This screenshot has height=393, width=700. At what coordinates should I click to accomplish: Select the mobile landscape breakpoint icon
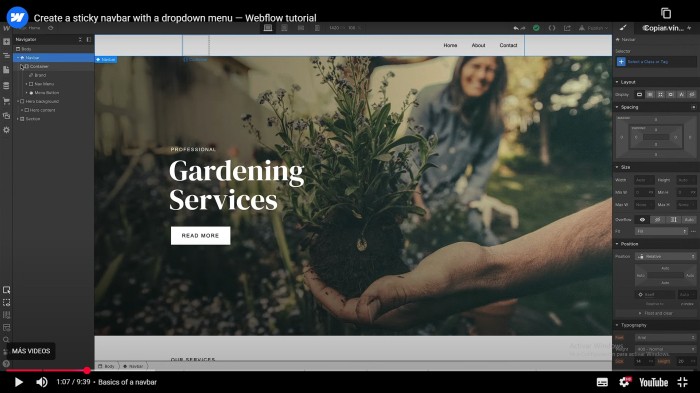click(x=301, y=28)
